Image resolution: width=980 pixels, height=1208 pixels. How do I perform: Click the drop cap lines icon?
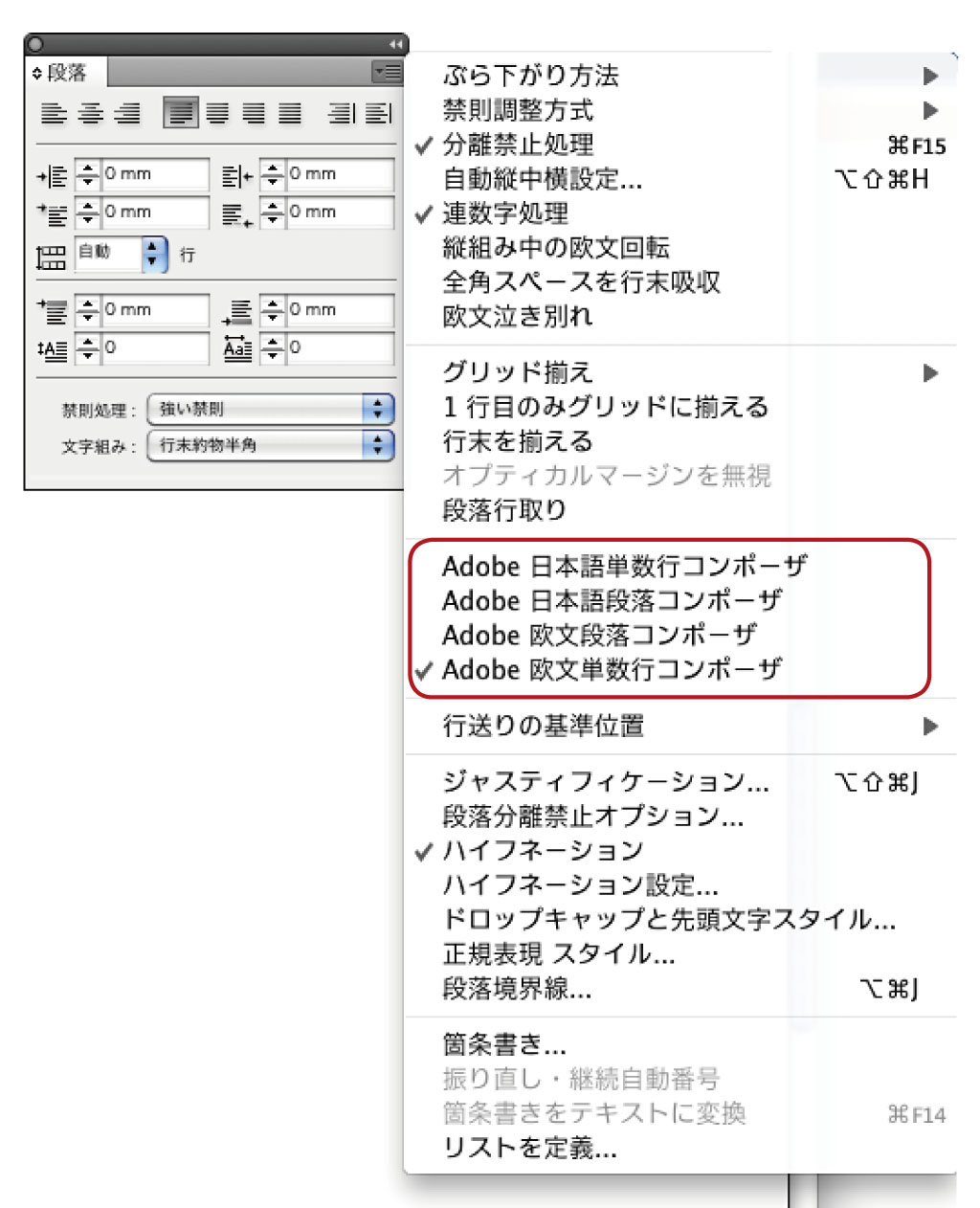53,349
